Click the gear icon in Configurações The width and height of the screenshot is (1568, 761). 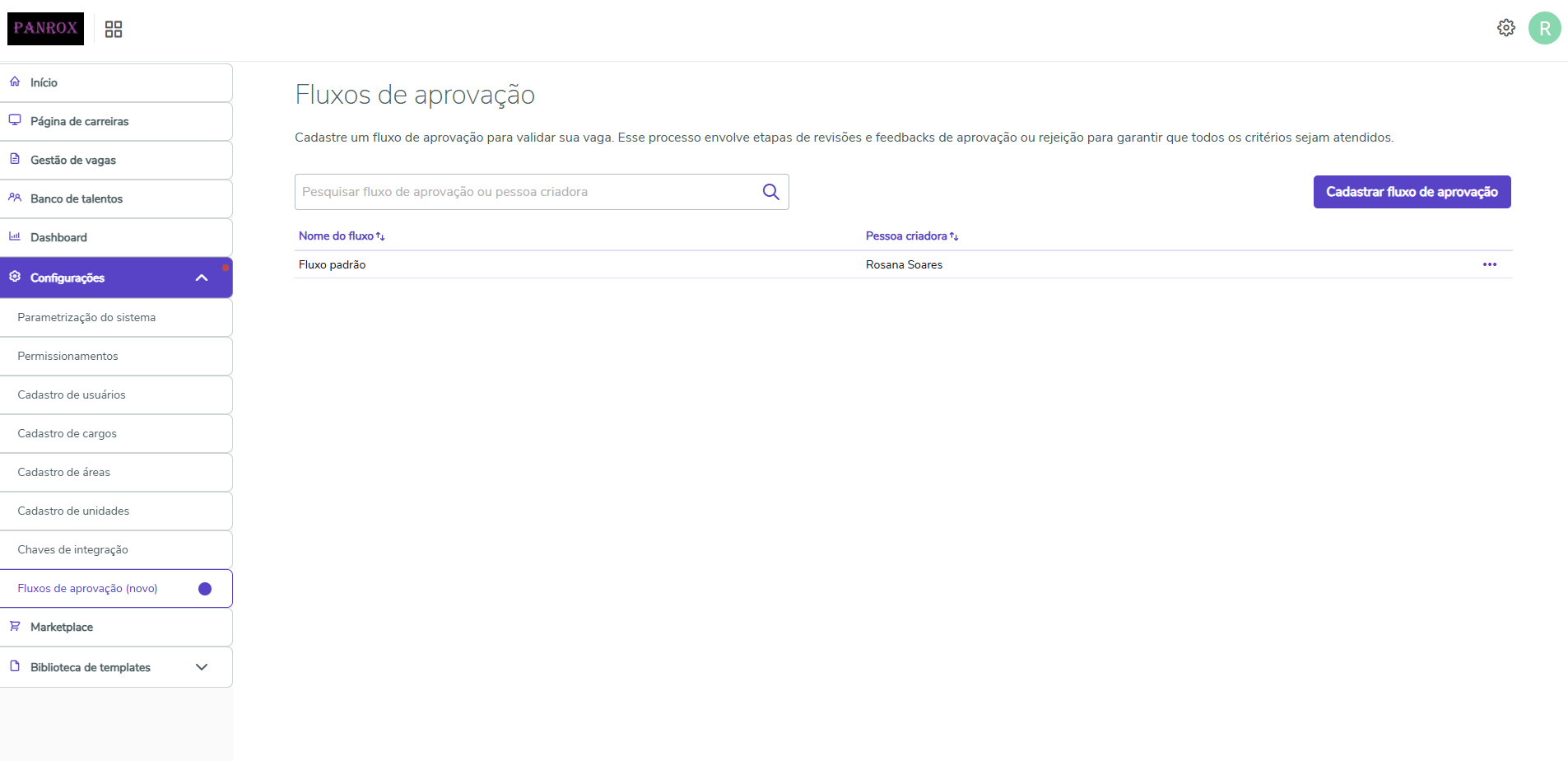(15, 277)
